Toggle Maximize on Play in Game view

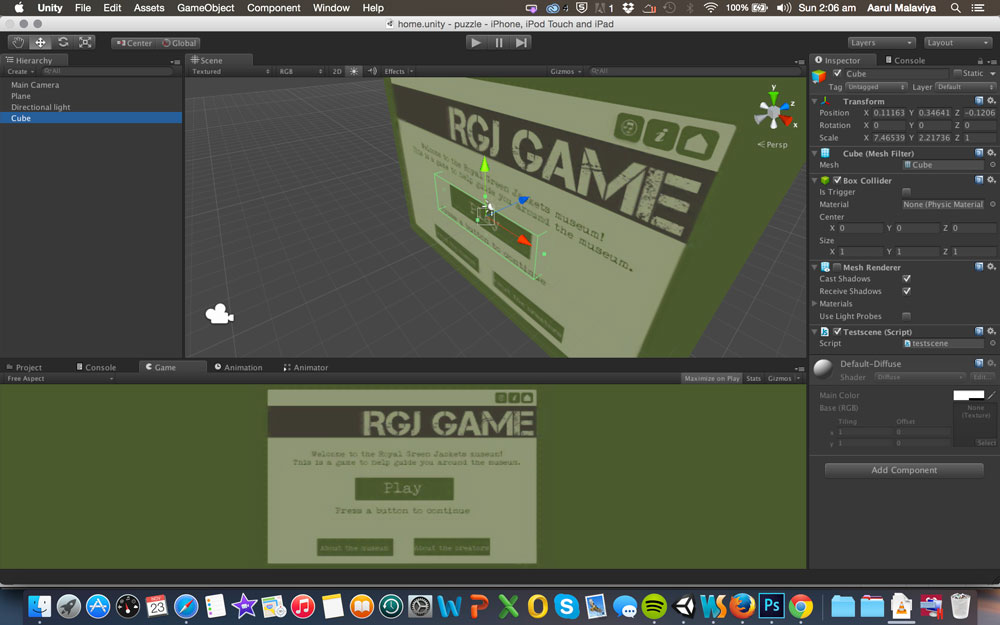point(712,379)
